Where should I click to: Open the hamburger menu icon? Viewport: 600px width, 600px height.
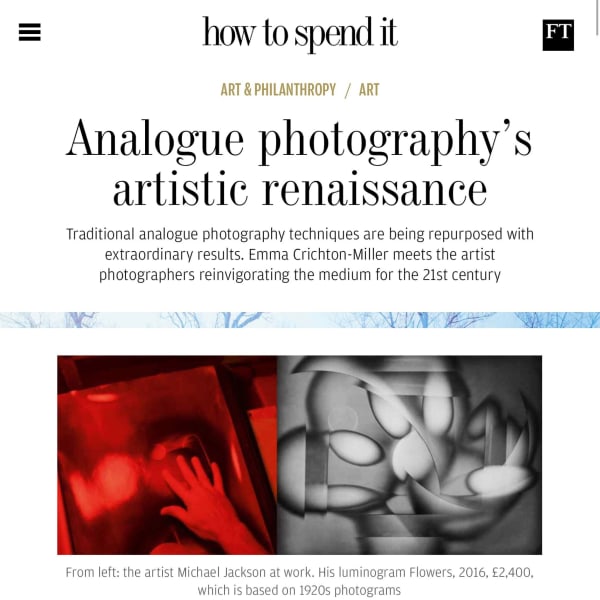(29, 32)
